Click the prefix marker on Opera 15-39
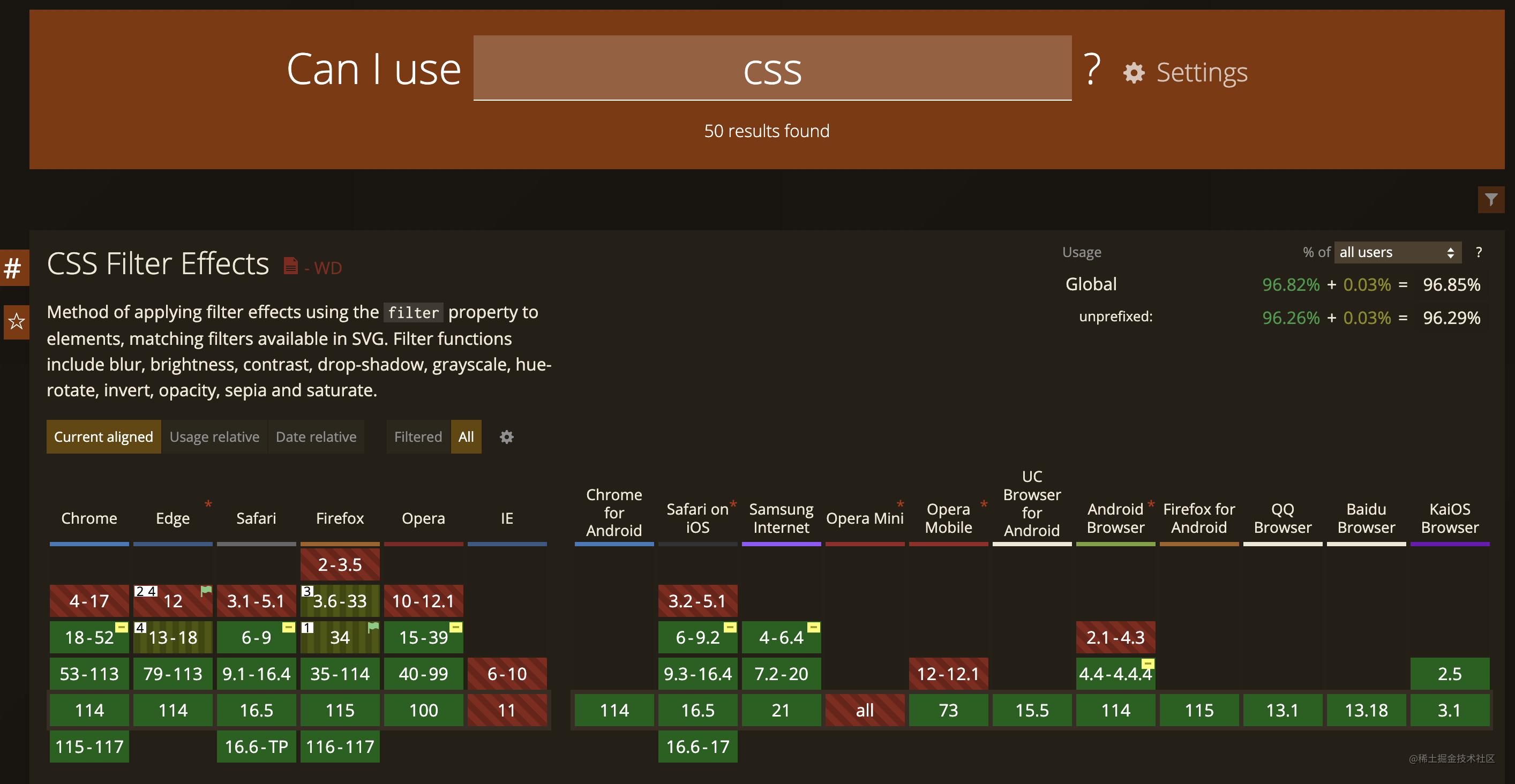The height and width of the screenshot is (784, 1515). [x=455, y=627]
